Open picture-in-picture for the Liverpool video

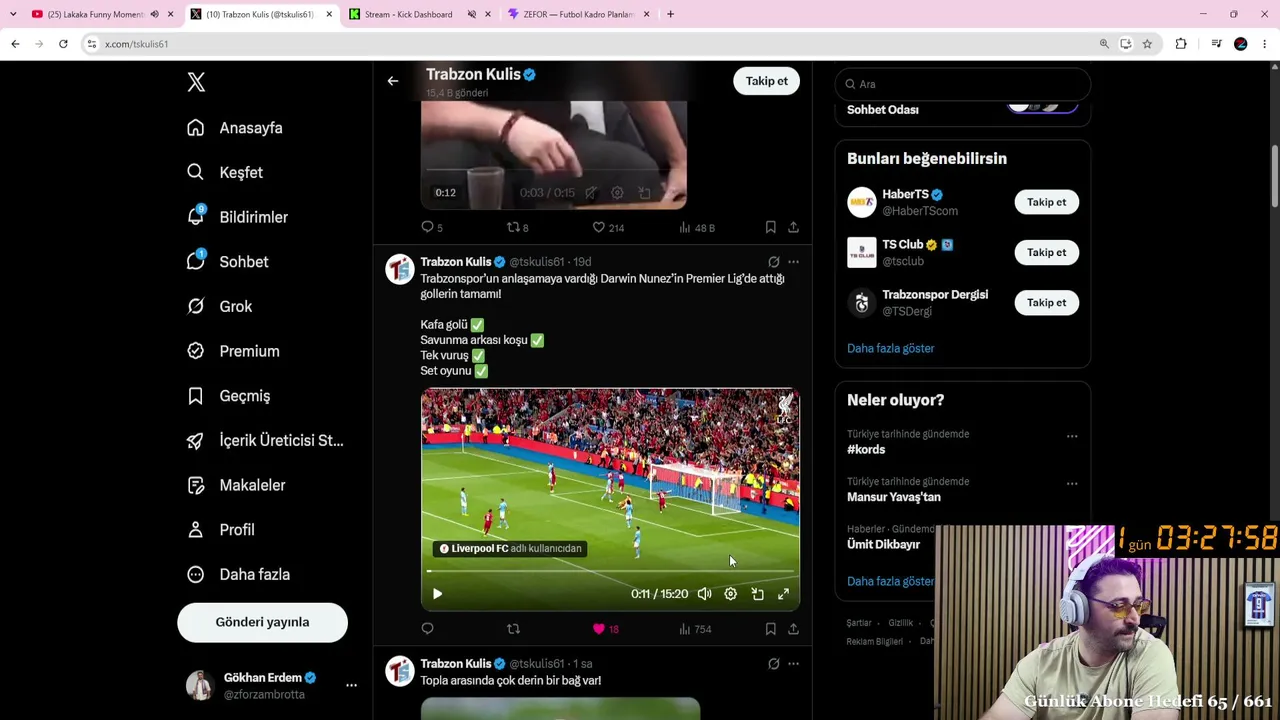coord(757,594)
